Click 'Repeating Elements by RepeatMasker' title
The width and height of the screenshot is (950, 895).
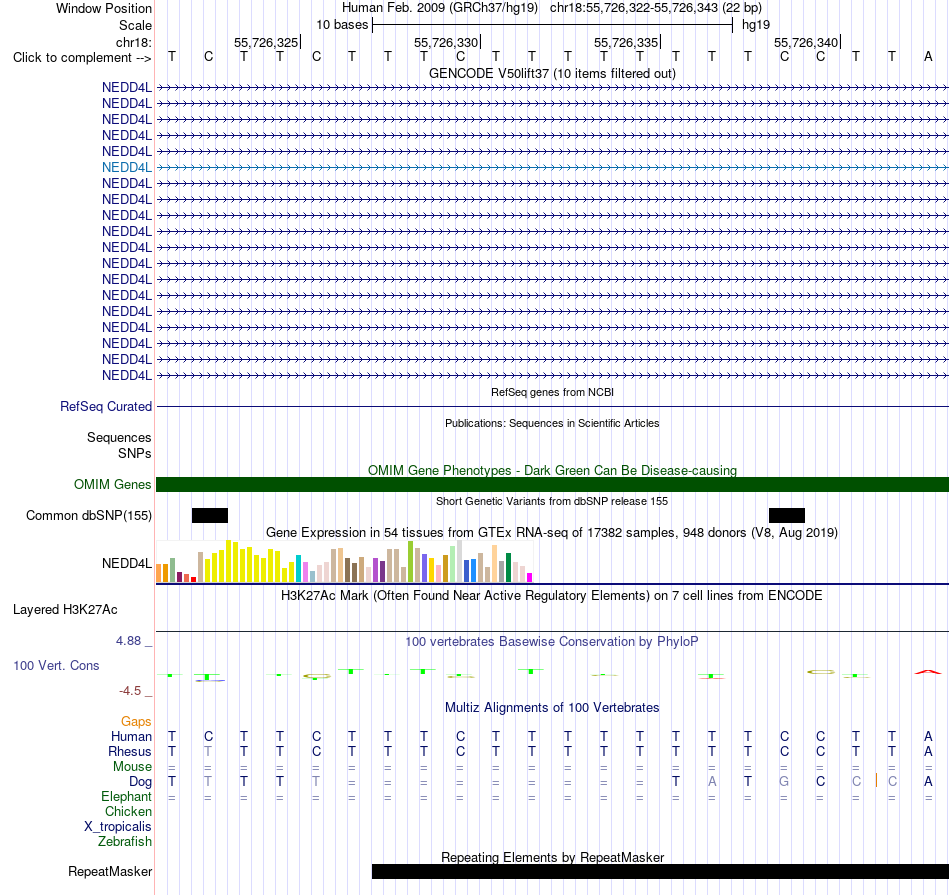(x=552, y=857)
